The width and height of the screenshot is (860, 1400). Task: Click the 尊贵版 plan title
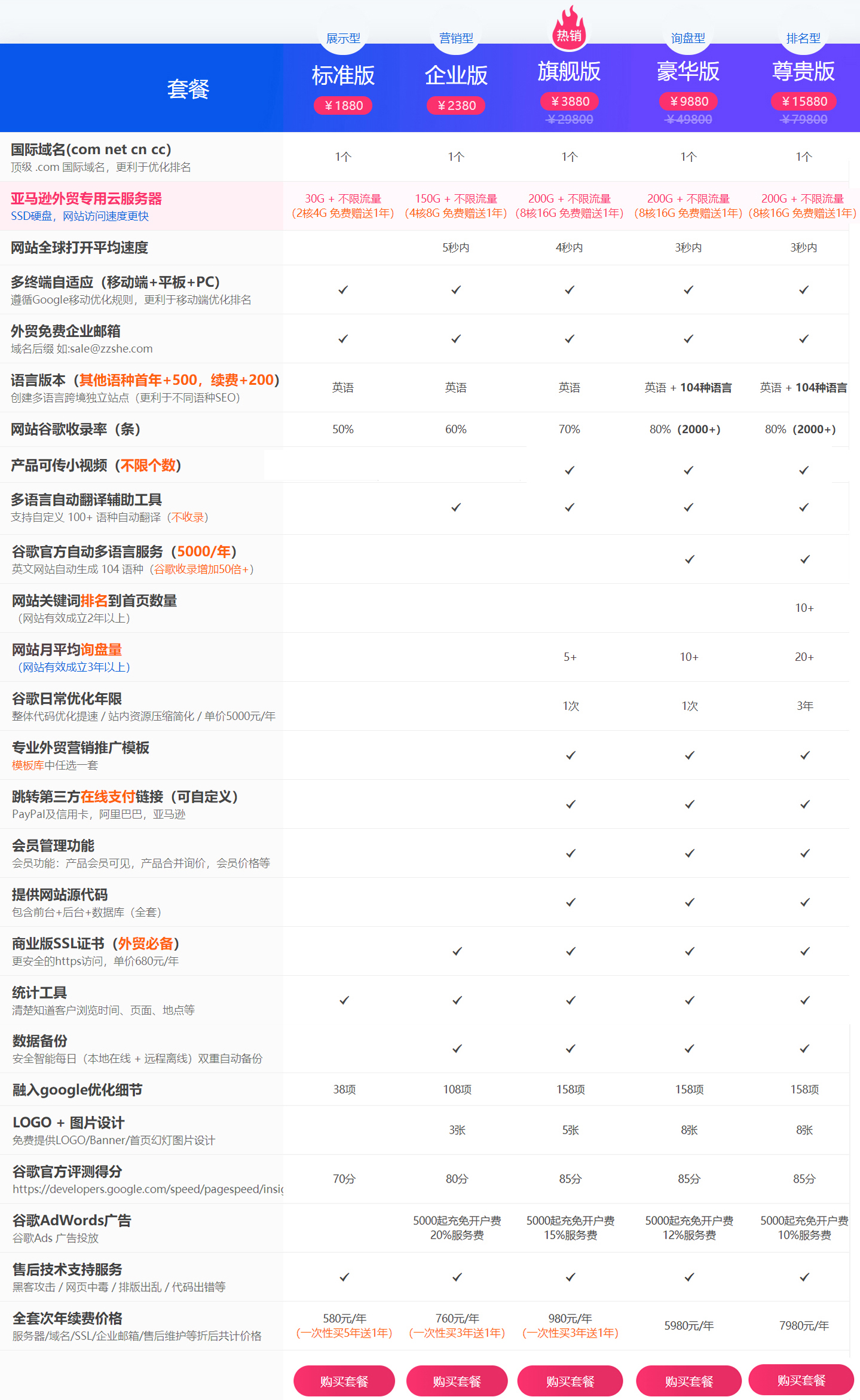(803, 72)
